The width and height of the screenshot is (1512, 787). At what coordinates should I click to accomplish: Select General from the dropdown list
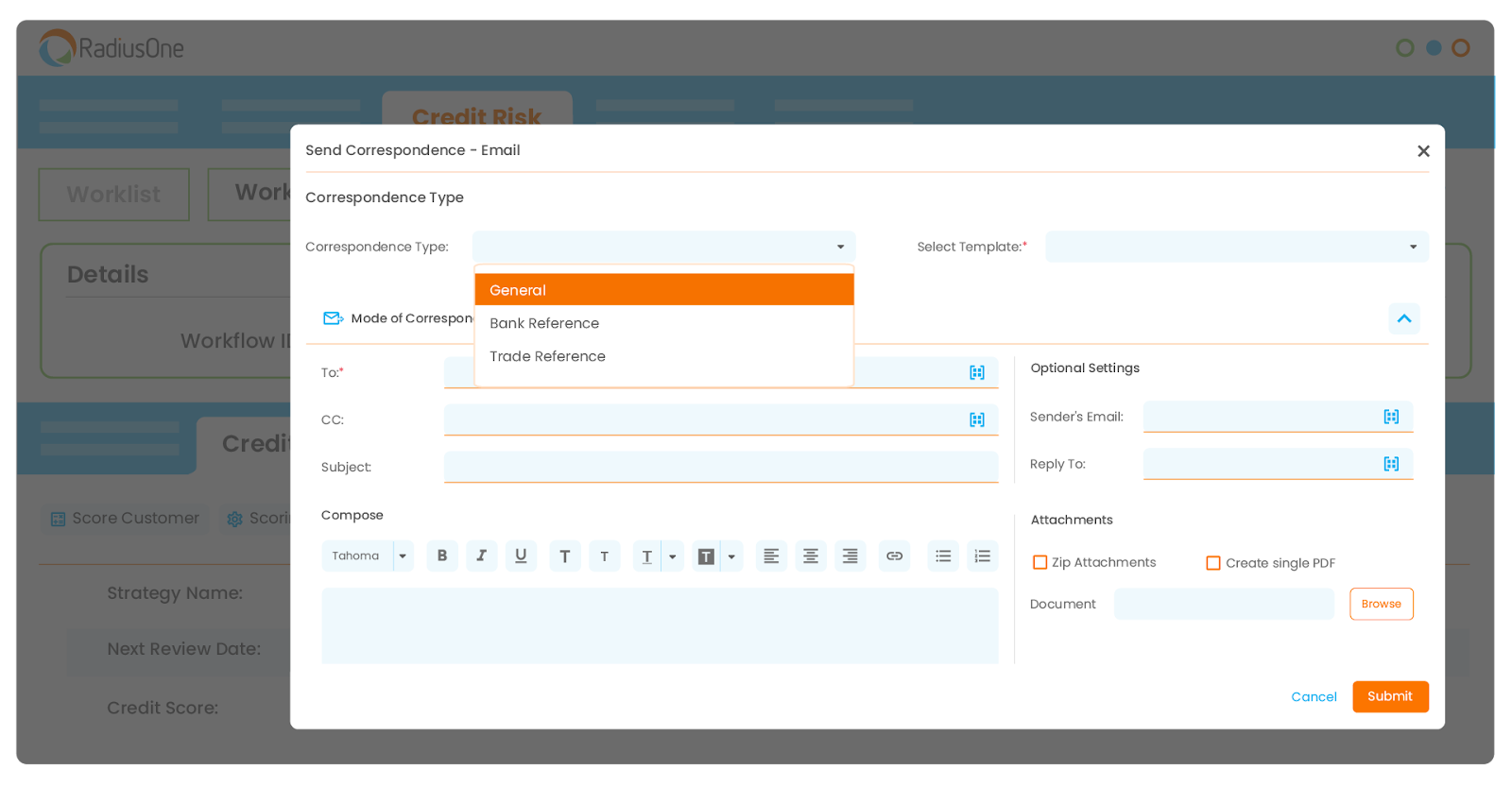click(x=664, y=290)
